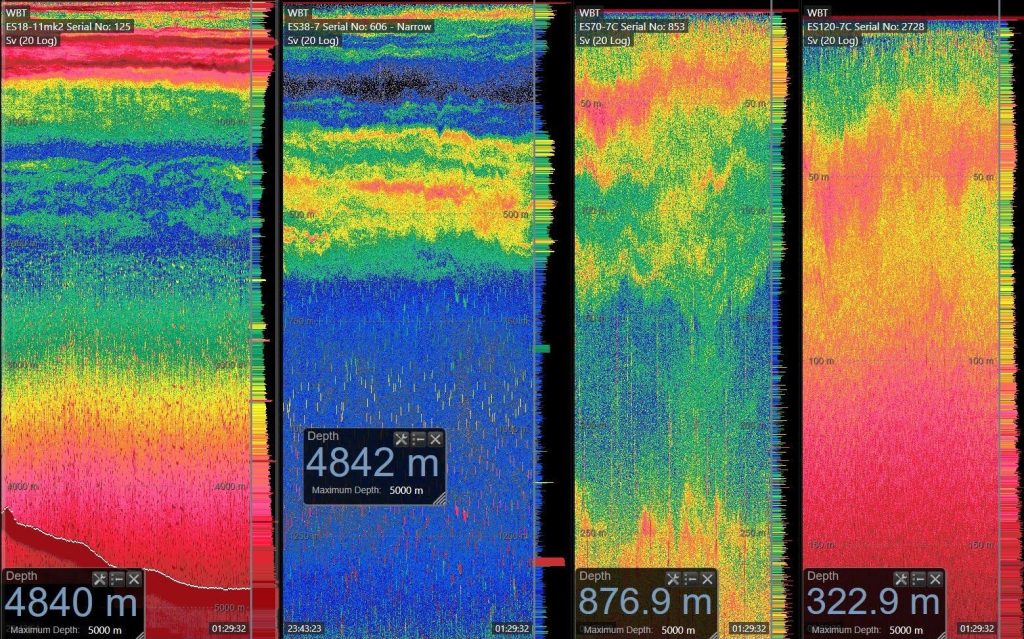Click the list icon on the 4840 m depth panel
This screenshot has width=1024, height=639.
point(118,579)
